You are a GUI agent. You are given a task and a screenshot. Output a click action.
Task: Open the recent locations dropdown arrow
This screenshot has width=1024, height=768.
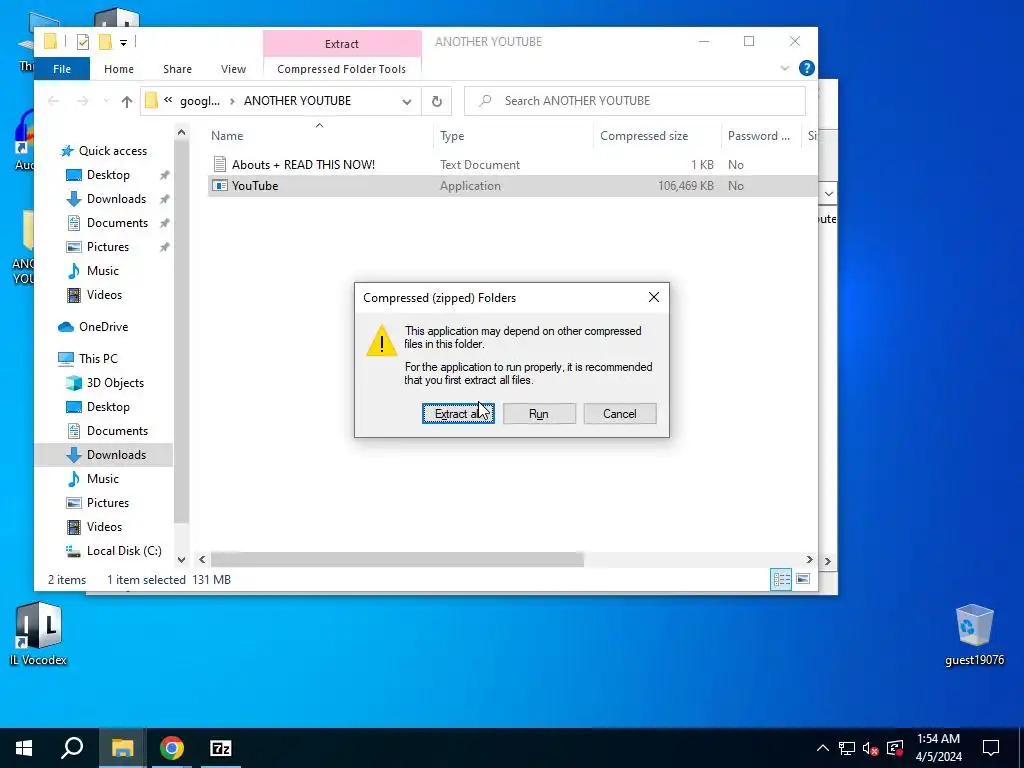[106, 101]
